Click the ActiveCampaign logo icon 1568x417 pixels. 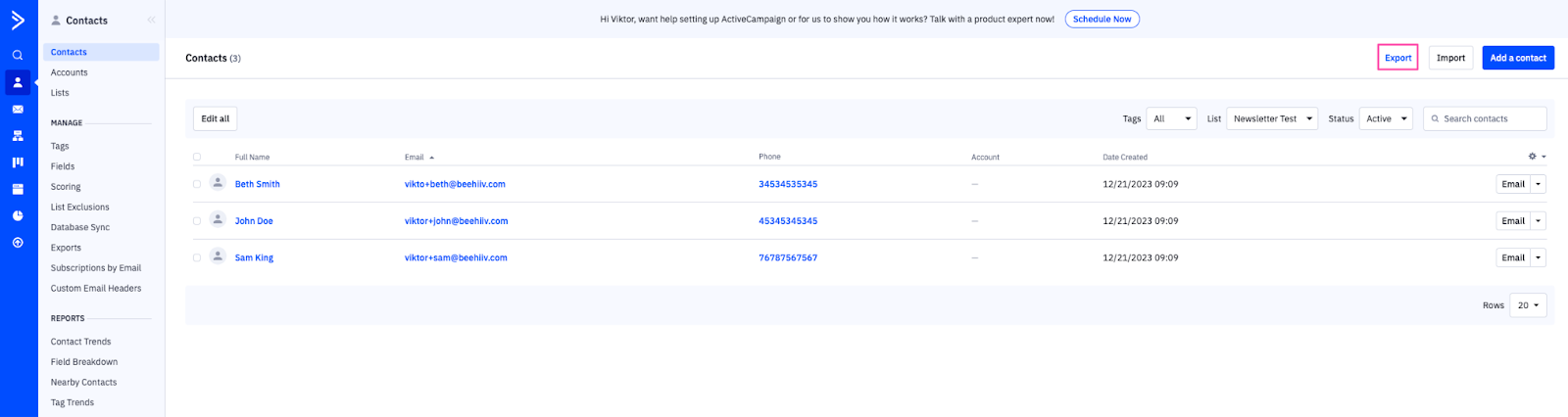18,20
